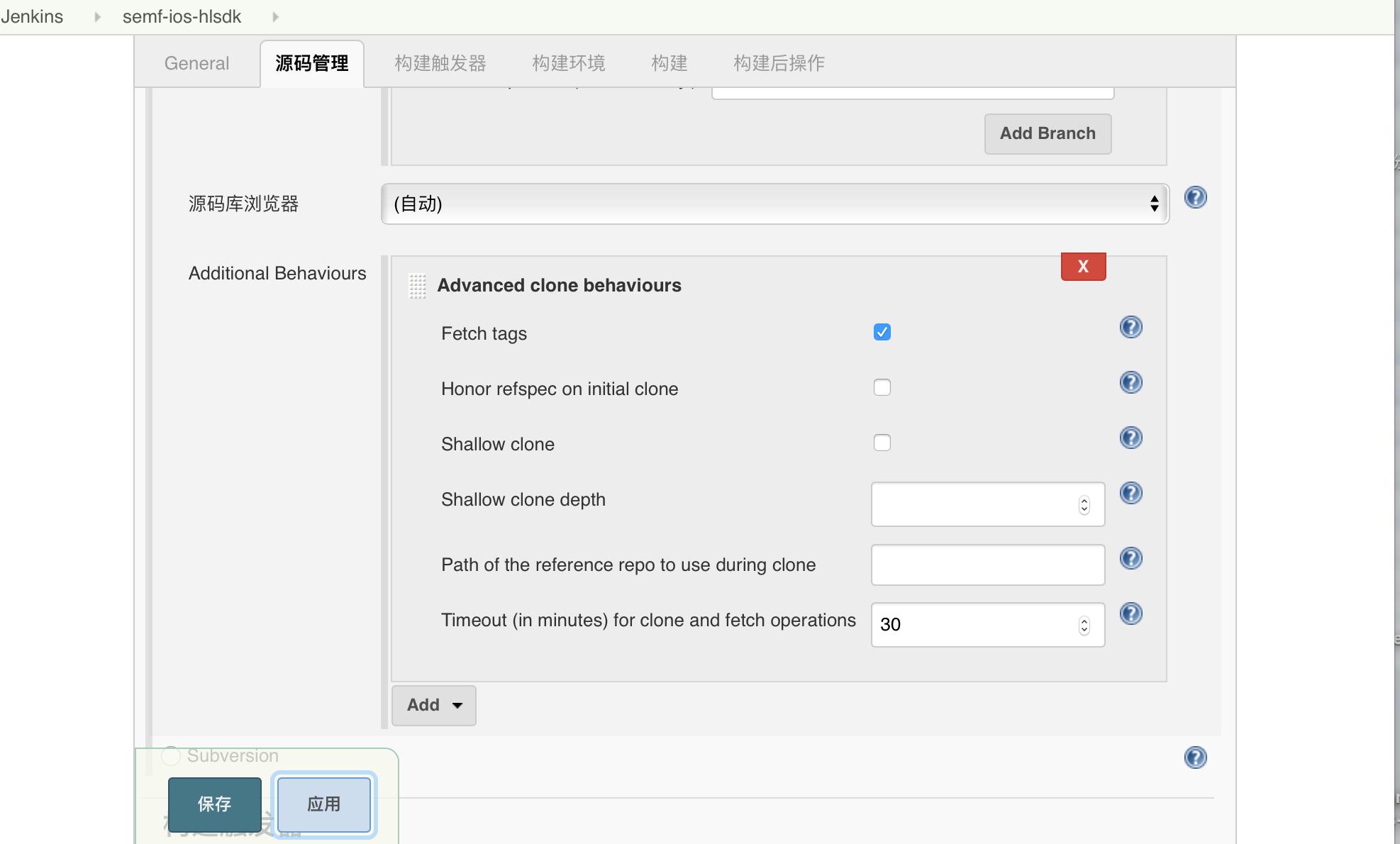The width and height of the screenshot is (1400, 844).
Task: Click the 应用 apply button
Action: coord(323,804)
